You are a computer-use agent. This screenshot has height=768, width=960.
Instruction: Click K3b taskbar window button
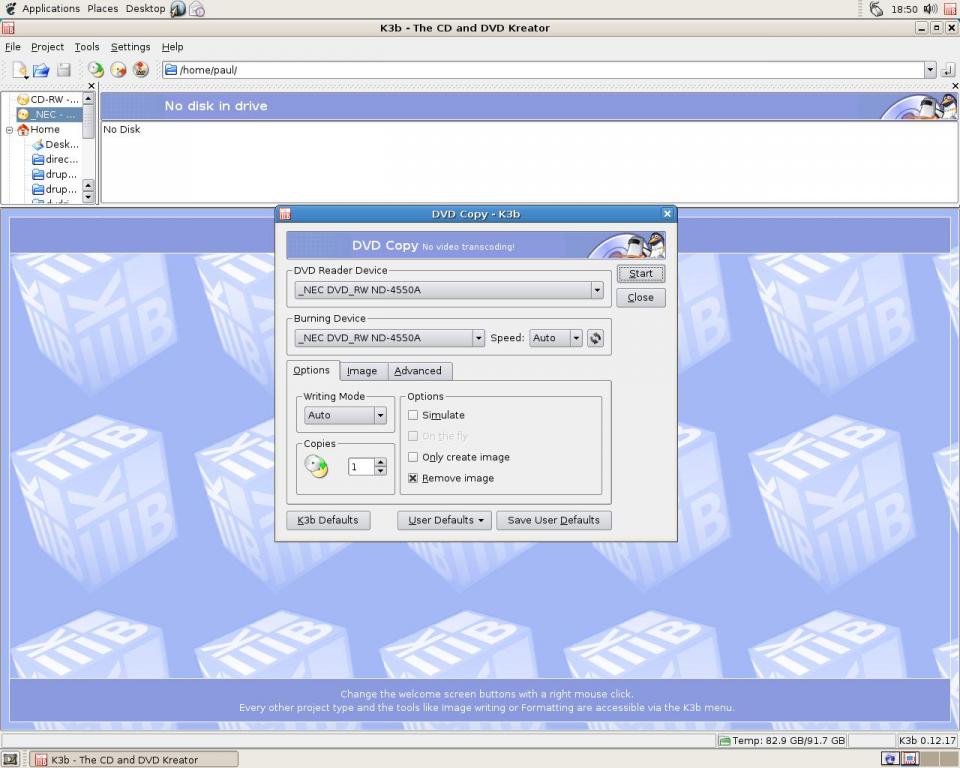[x=134, y=759]
